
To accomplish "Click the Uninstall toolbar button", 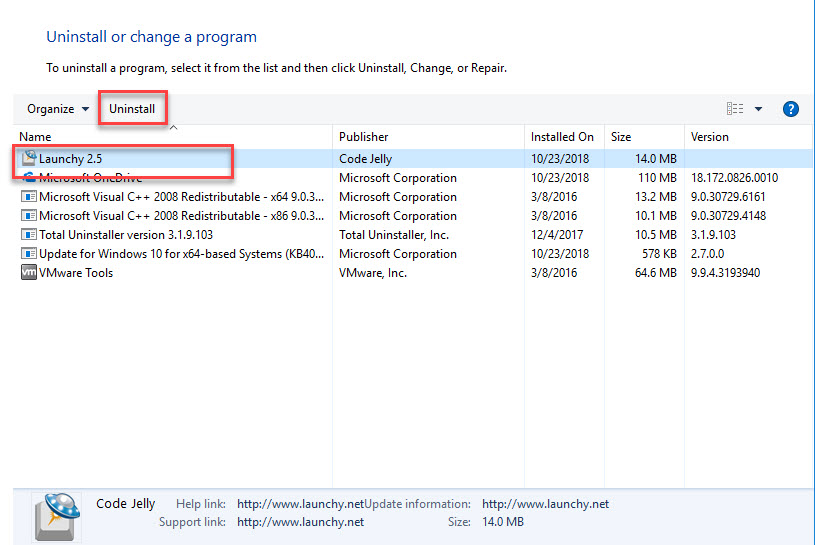I will 132,109.
